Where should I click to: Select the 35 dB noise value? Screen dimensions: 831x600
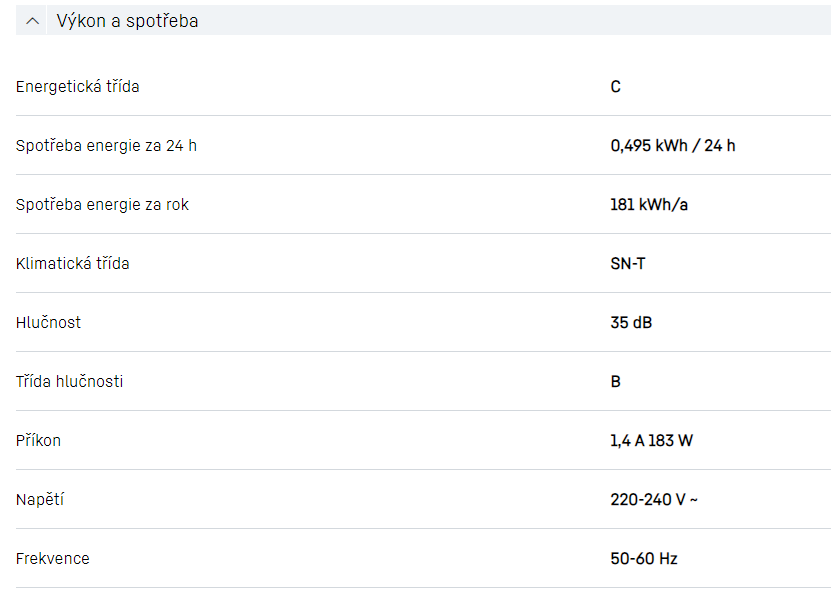[632, 323]
